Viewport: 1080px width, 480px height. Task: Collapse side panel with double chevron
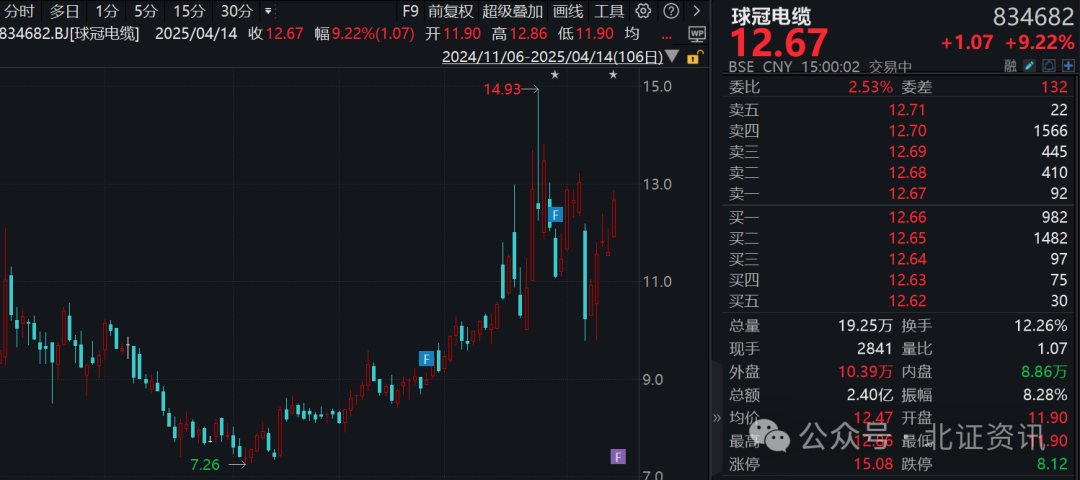tap(716, 417)
